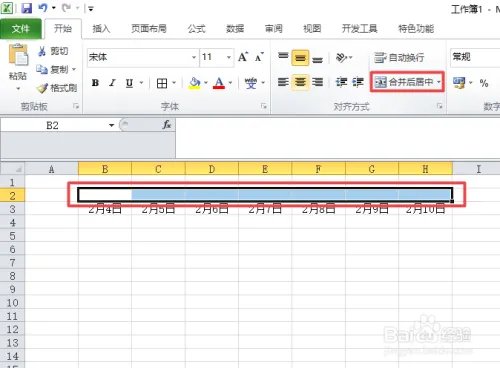500x368 pixels.
Task: Click the decrease indent icon
Action: pos(341,82)
